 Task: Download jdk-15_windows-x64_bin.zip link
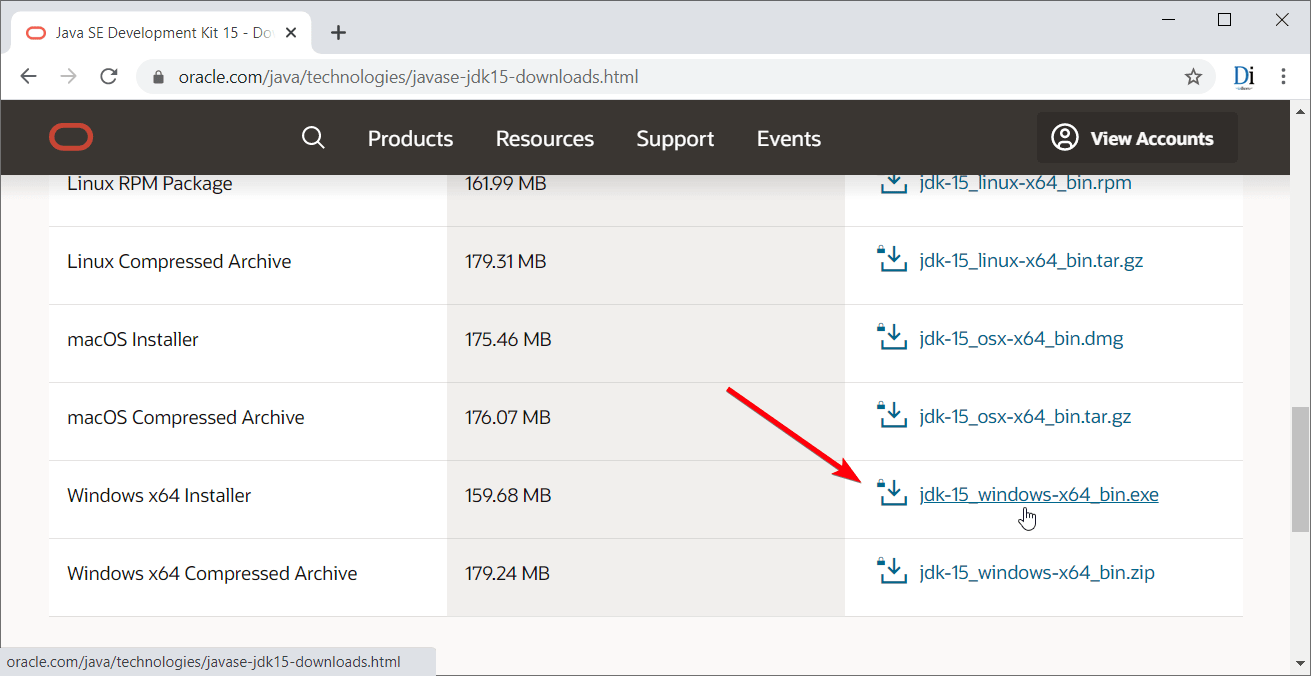pos(1037,574)
